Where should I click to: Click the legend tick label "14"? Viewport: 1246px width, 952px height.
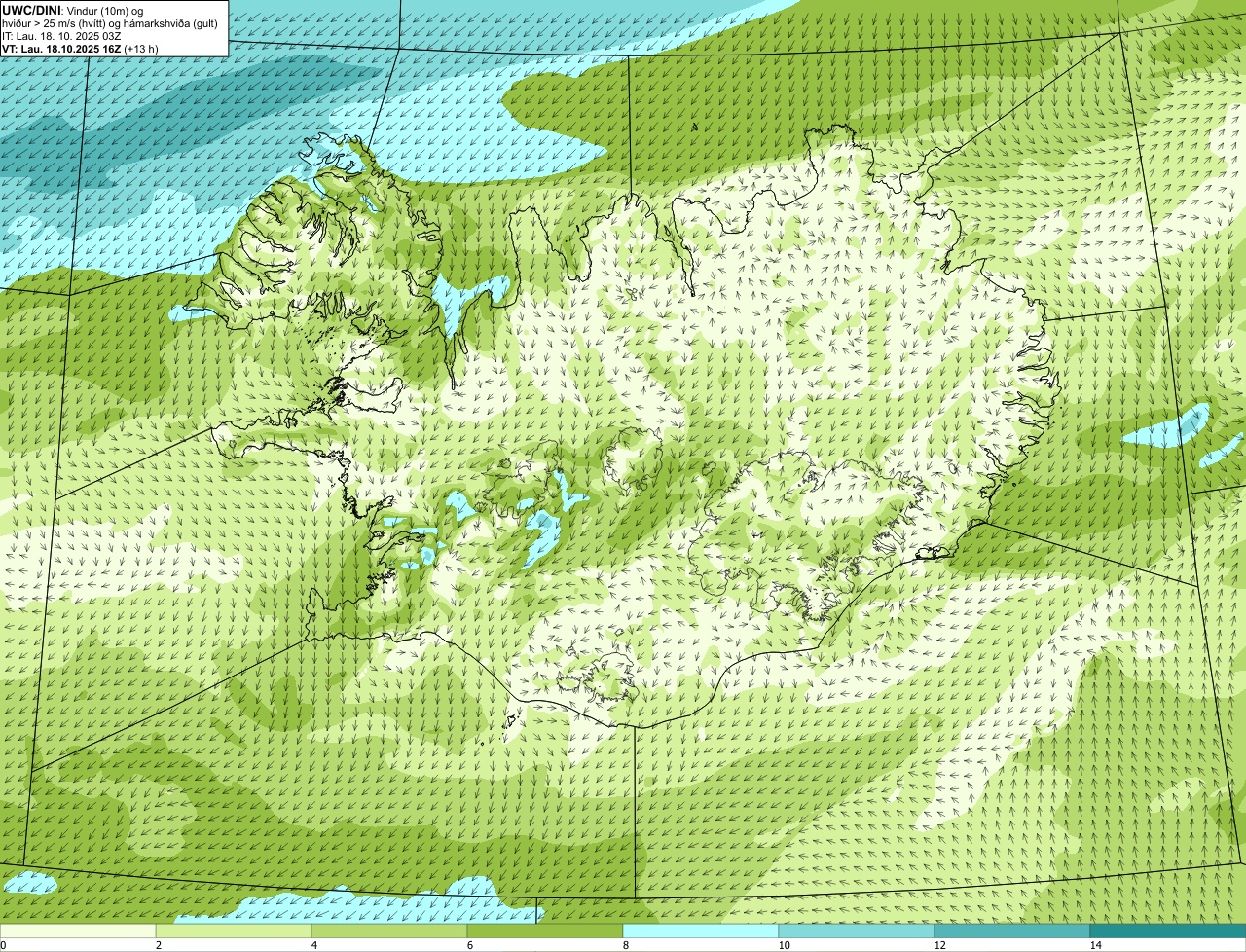[x=1095, y=945]
